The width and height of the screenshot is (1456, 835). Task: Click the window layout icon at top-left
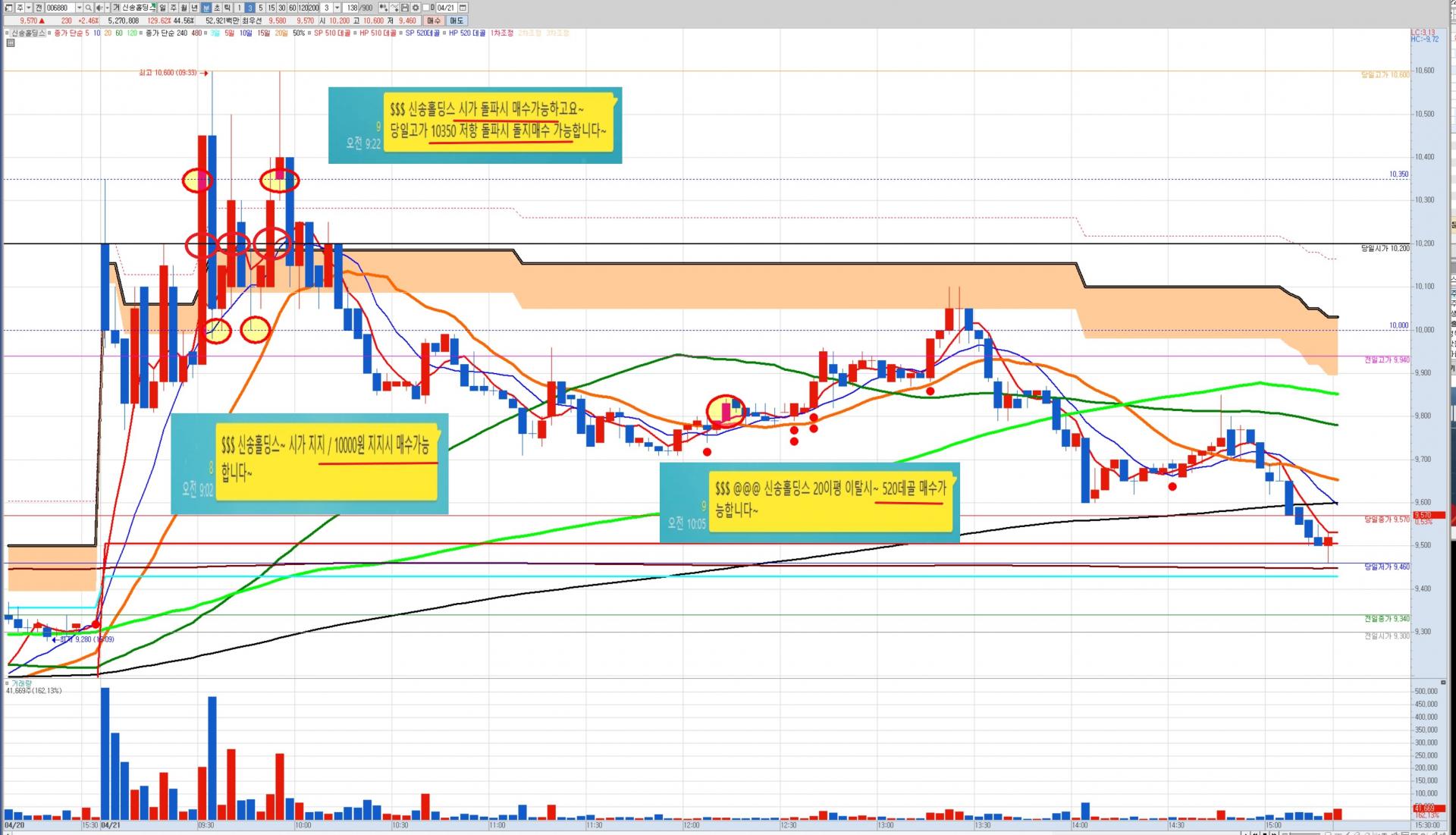pos(8,8)
